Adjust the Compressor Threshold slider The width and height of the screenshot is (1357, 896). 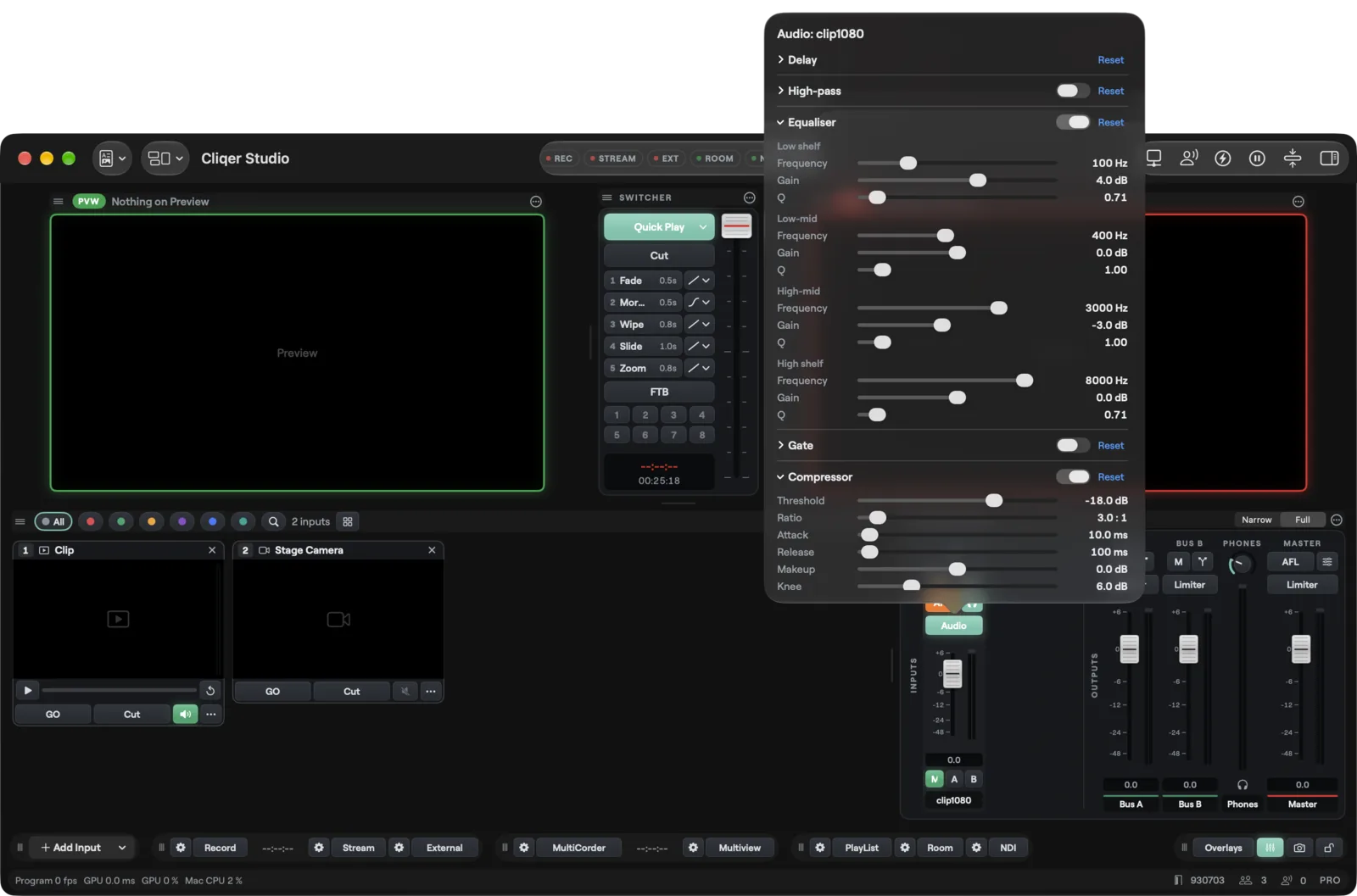pyautogui.click(x=957, y=501)
